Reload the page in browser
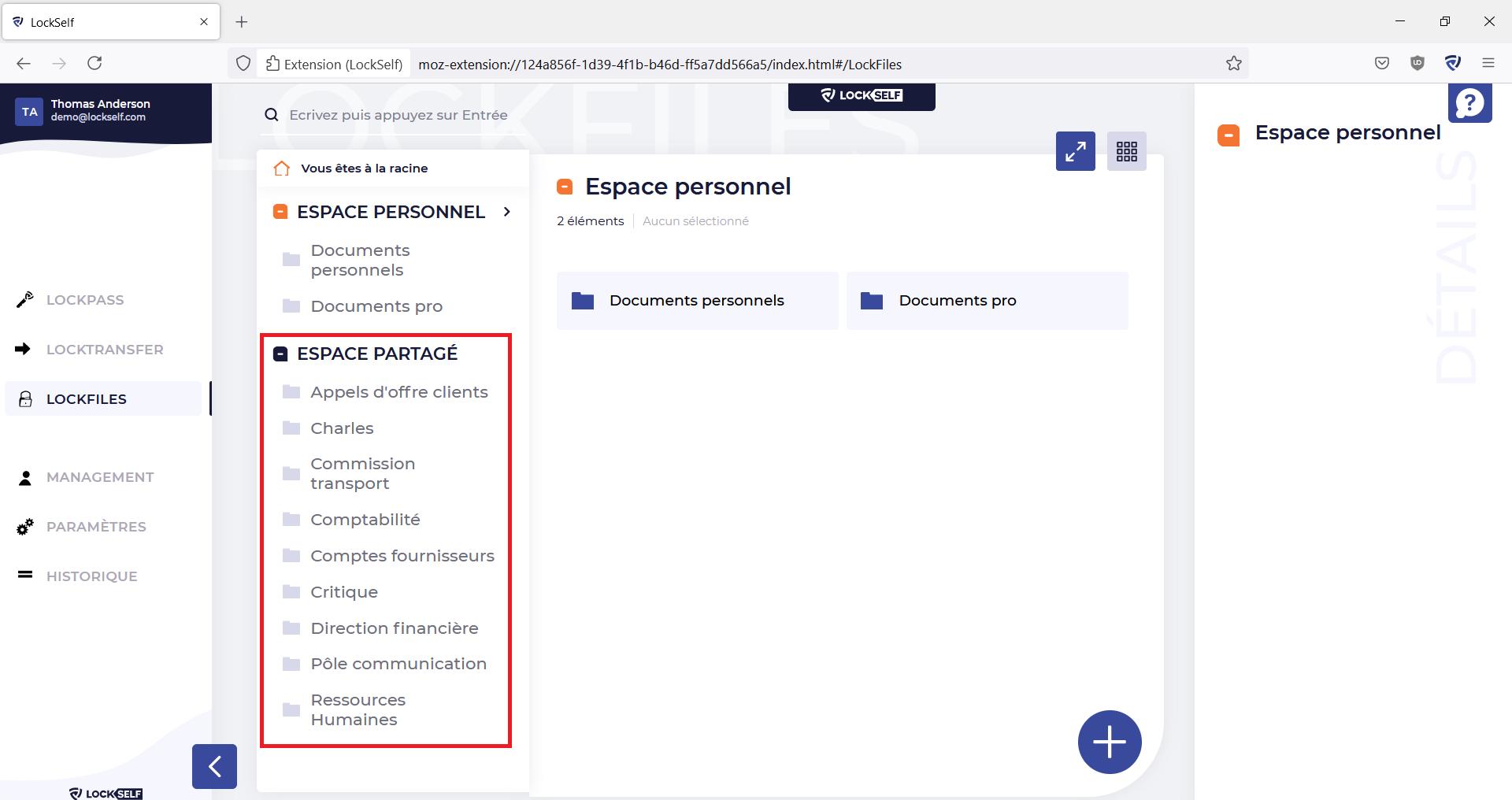 tap(94, 63)
